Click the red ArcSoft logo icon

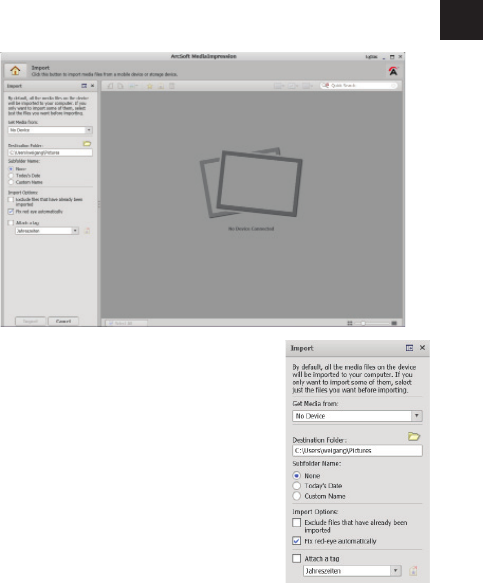pos(393,71)
